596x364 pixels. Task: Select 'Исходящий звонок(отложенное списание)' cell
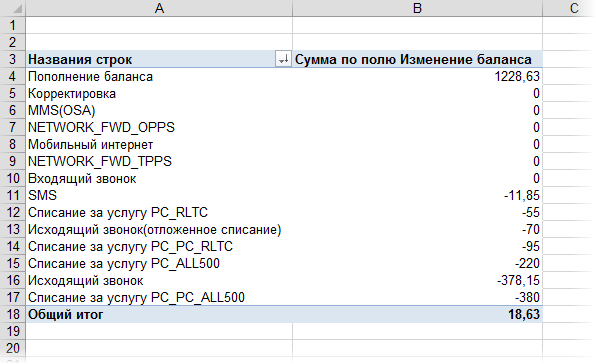(159, 229)
